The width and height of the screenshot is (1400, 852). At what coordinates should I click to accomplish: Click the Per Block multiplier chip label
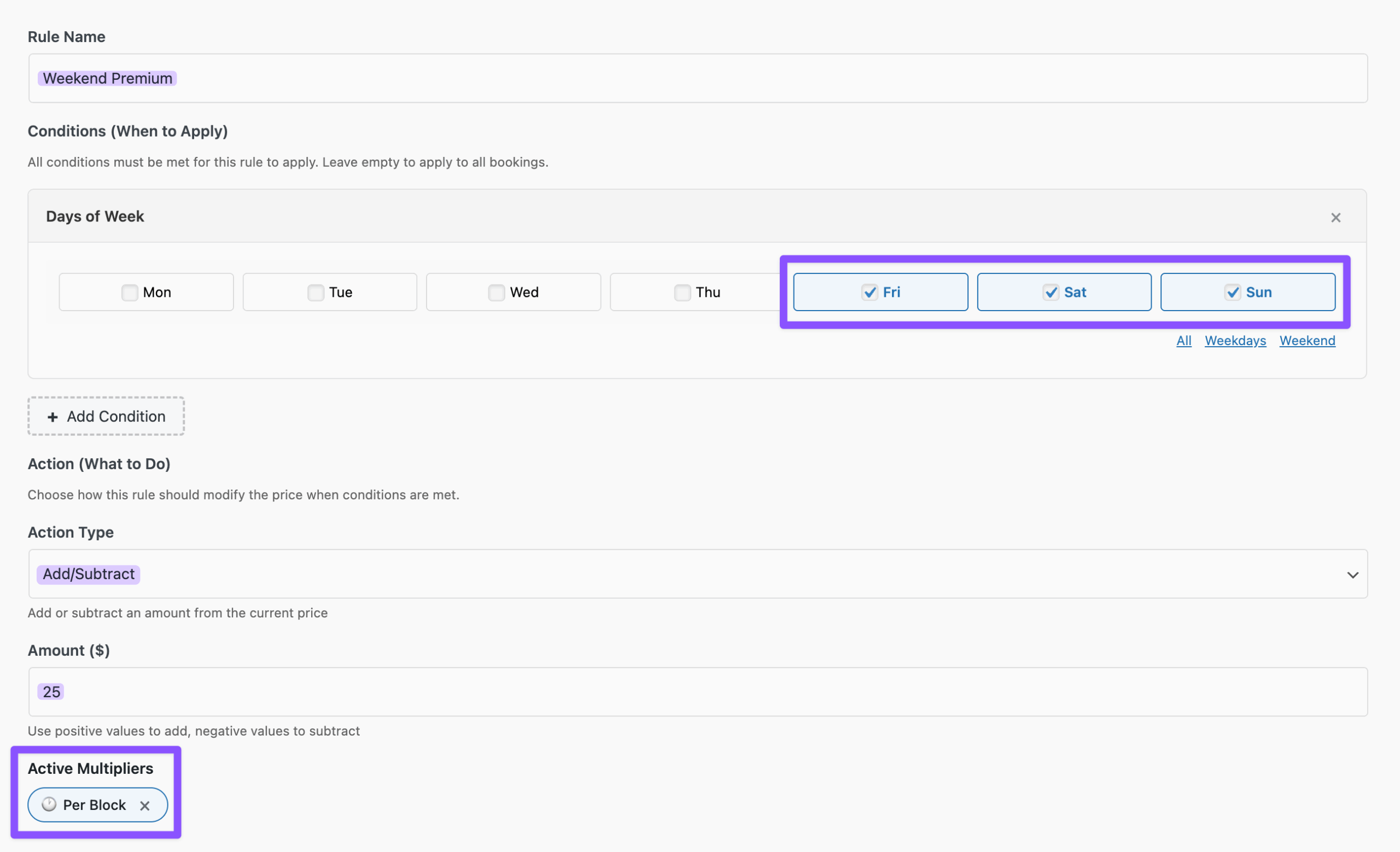[94, 805]
